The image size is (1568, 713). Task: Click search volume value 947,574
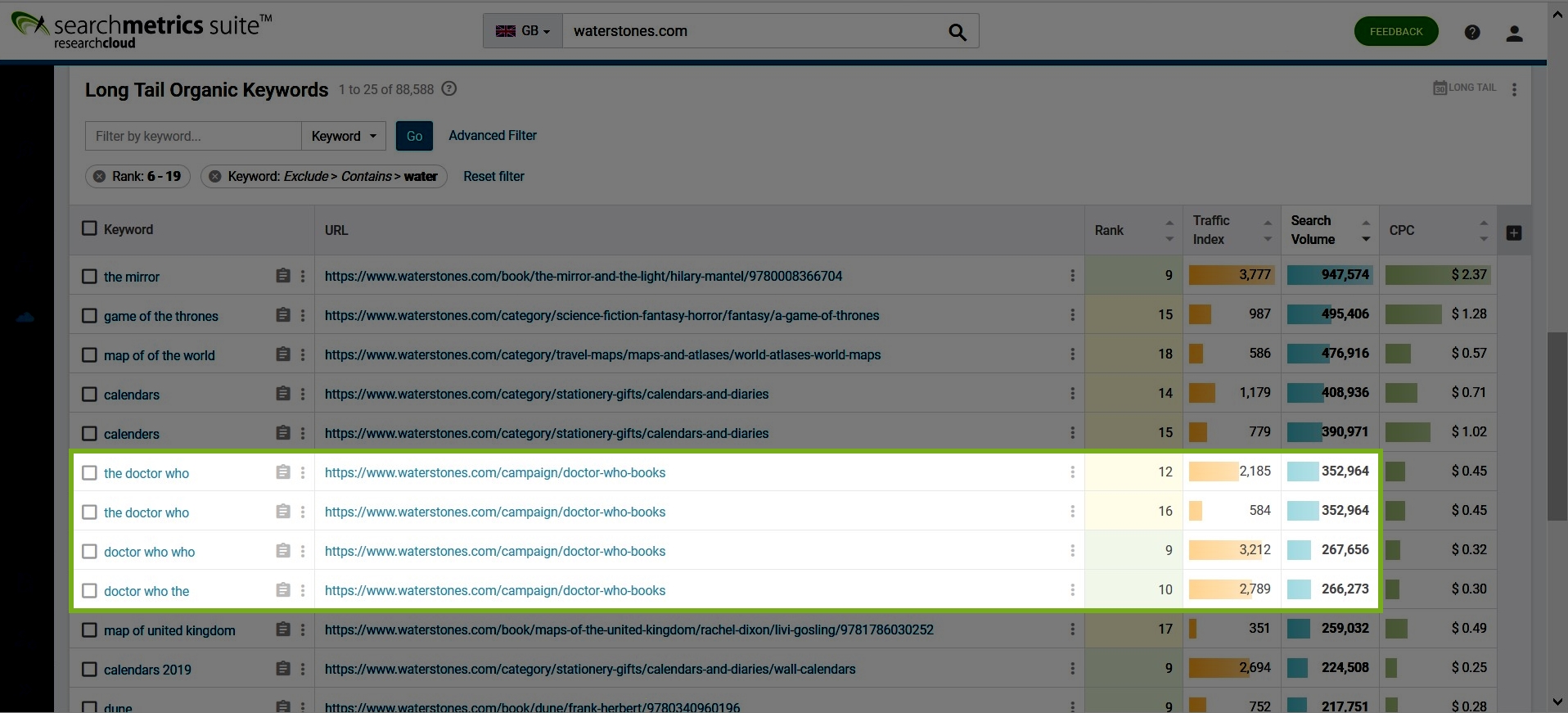pyautogui.click(x=1345, y=275)
